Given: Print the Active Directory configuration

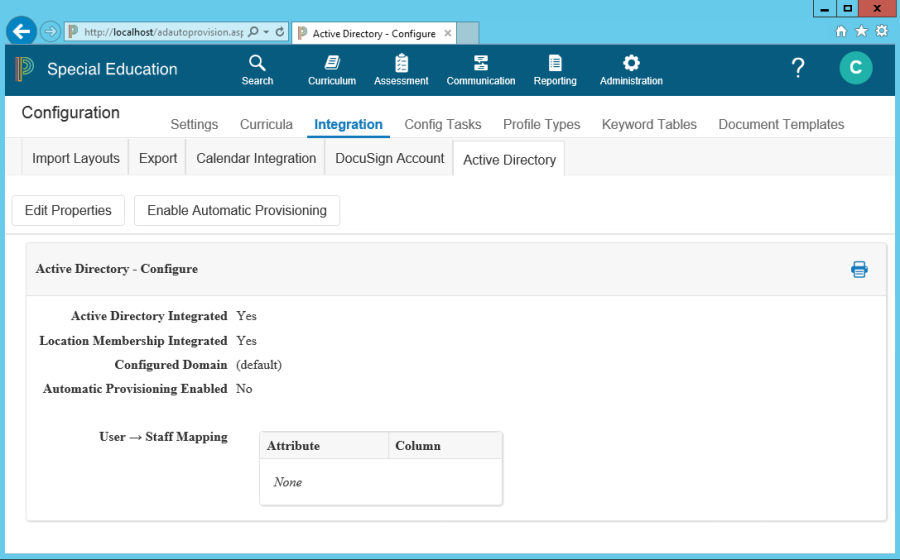Looking at the screenshot, I should point(859,269).
